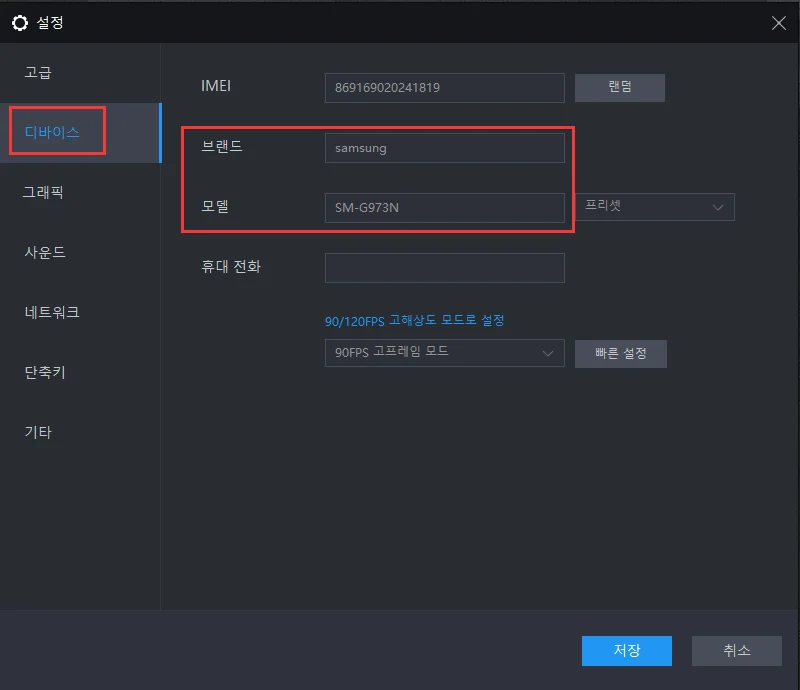Switch to the 그래픽 tab
This screenshot has height=690, width=800.
(43, 192)
